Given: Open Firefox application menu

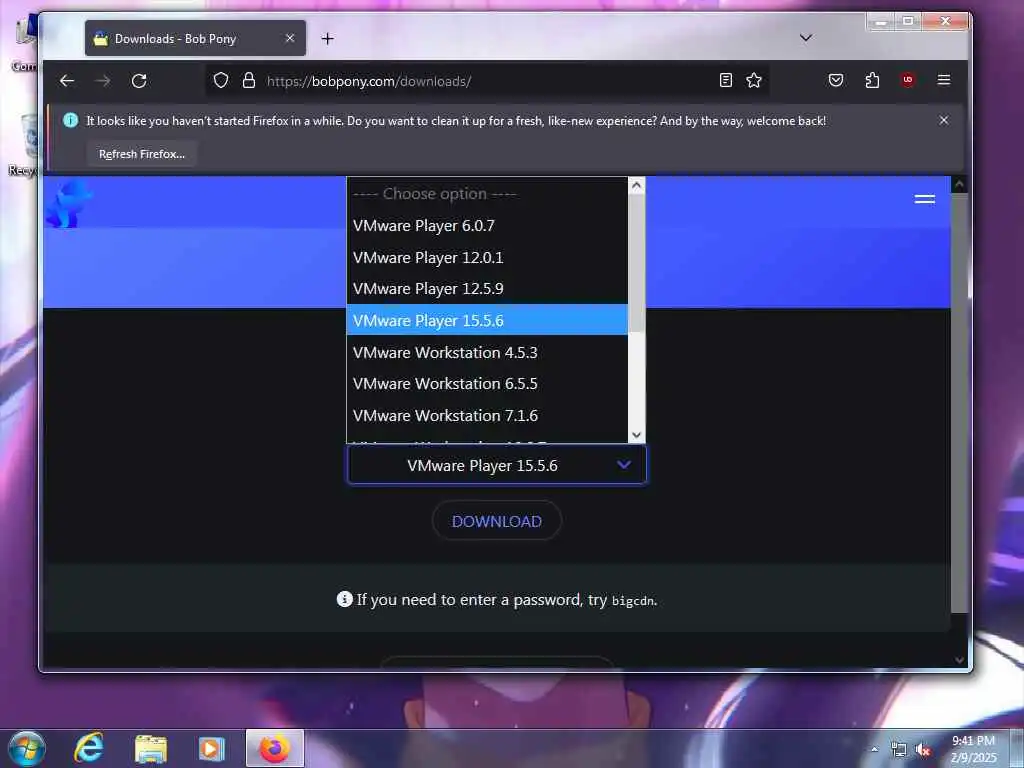Looking at the screenshot, I should tap(944, 80).
